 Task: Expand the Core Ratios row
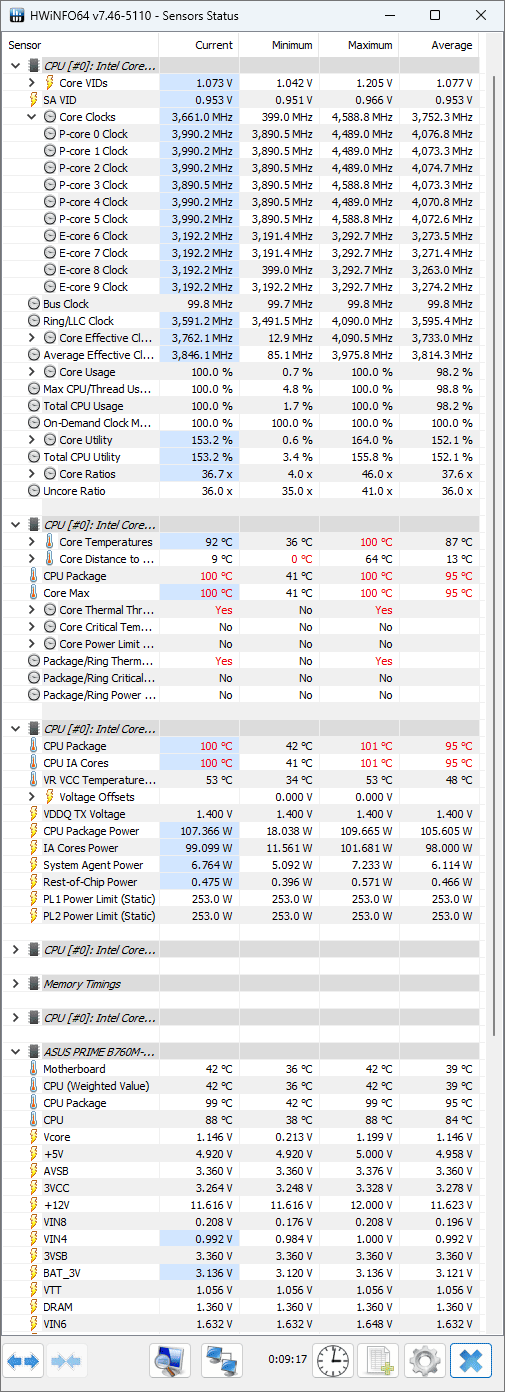point(32,474)
